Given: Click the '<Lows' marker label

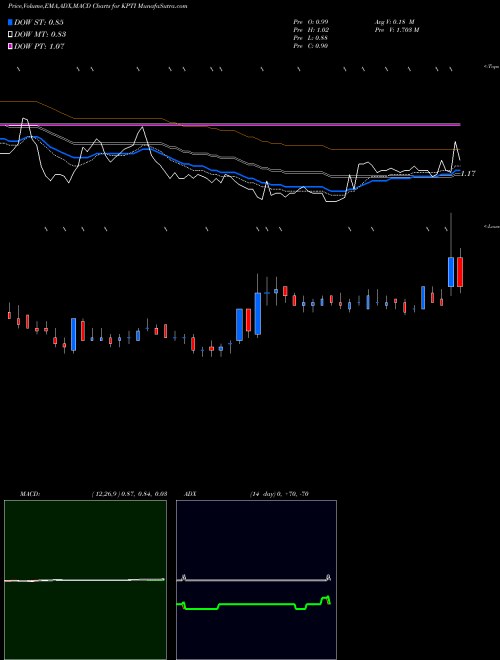Looking at the screenshot, I should coord(492,226).
